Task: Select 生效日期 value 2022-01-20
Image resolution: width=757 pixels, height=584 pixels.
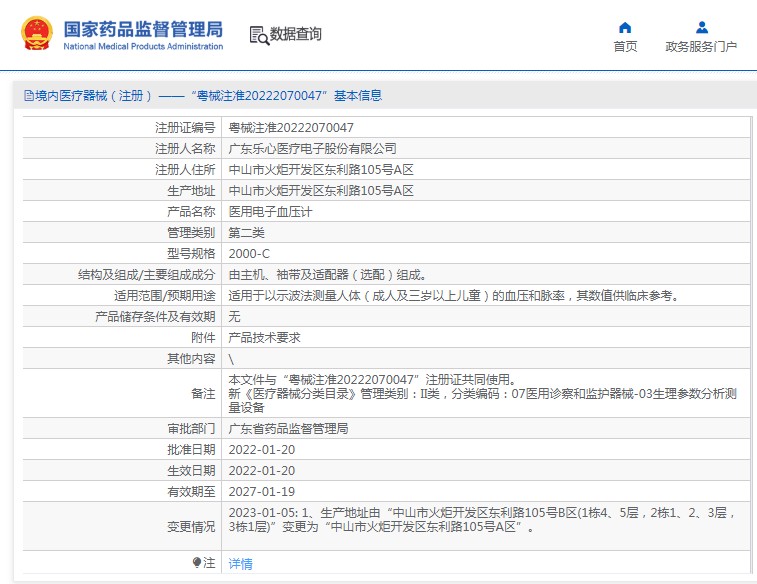Action: pyautogui.click(x=262, y=471)
